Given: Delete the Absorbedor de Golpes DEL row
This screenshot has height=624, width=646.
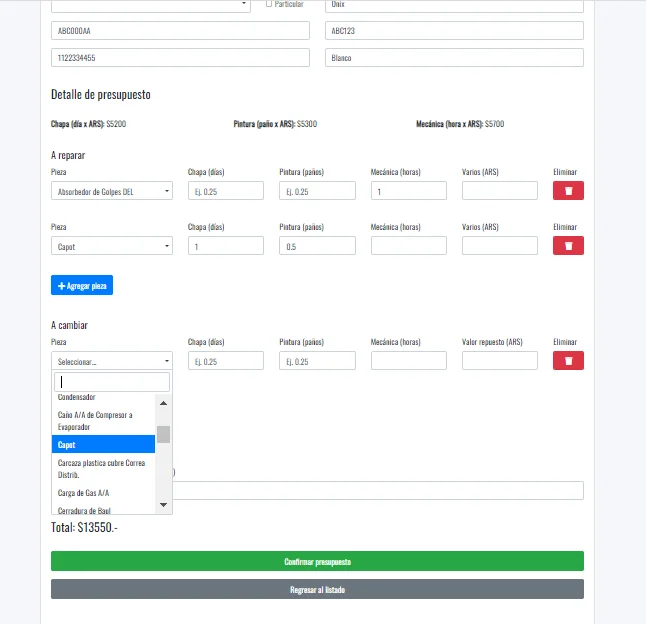Looking at the screenshot, I should tap(568, 190).
